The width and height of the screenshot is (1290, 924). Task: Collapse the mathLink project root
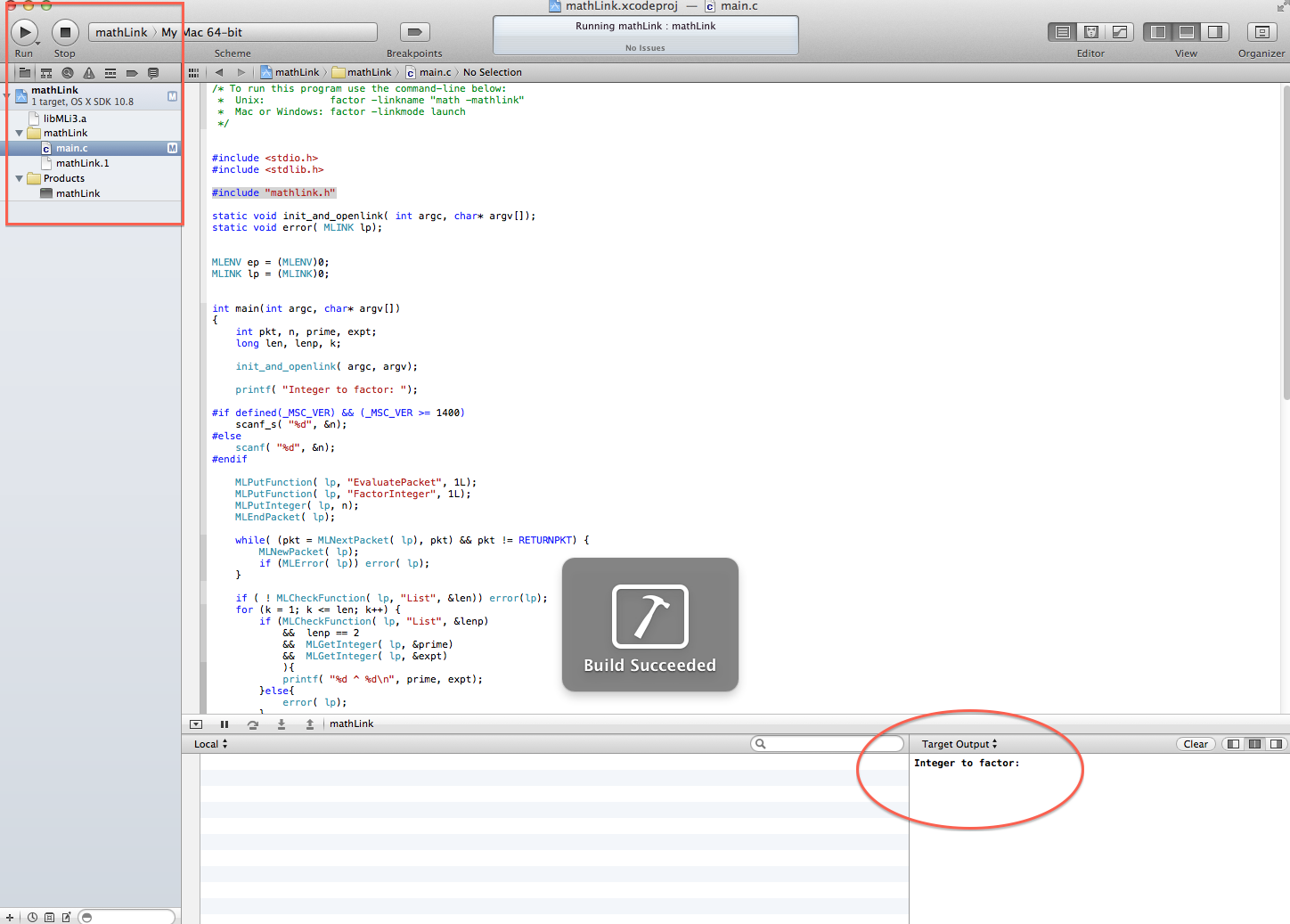click(6, 95)
